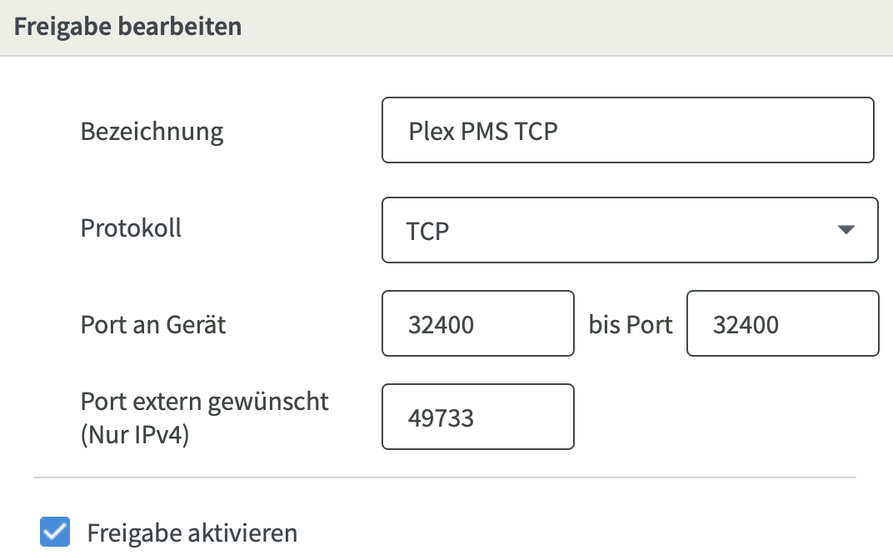The image size is (893, 560).
Task: Click the bis Port label
Action: [630, 324]
